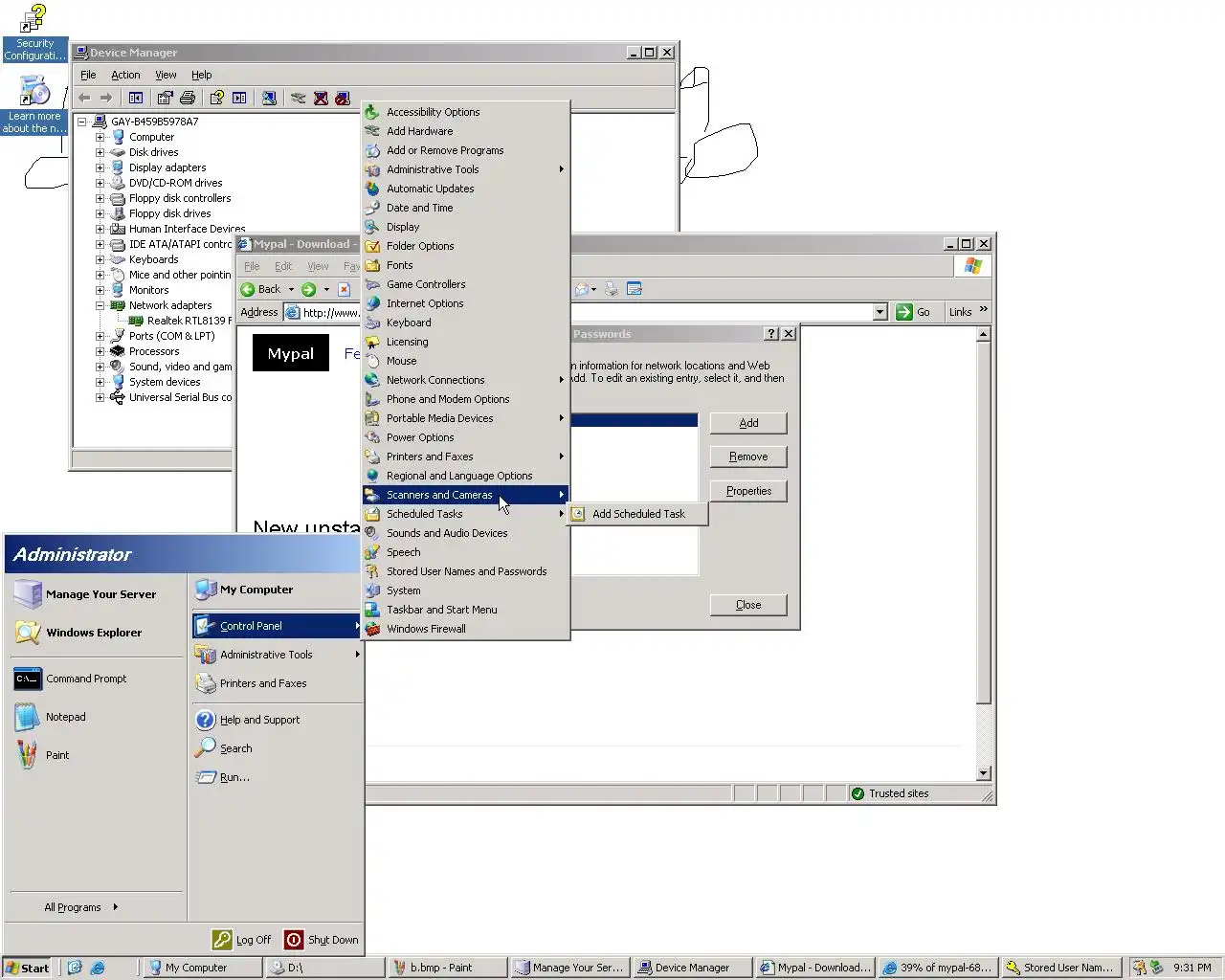Click the Links toolbar label in Mypal
This screenshot has width=1225, height=980.
960,312
